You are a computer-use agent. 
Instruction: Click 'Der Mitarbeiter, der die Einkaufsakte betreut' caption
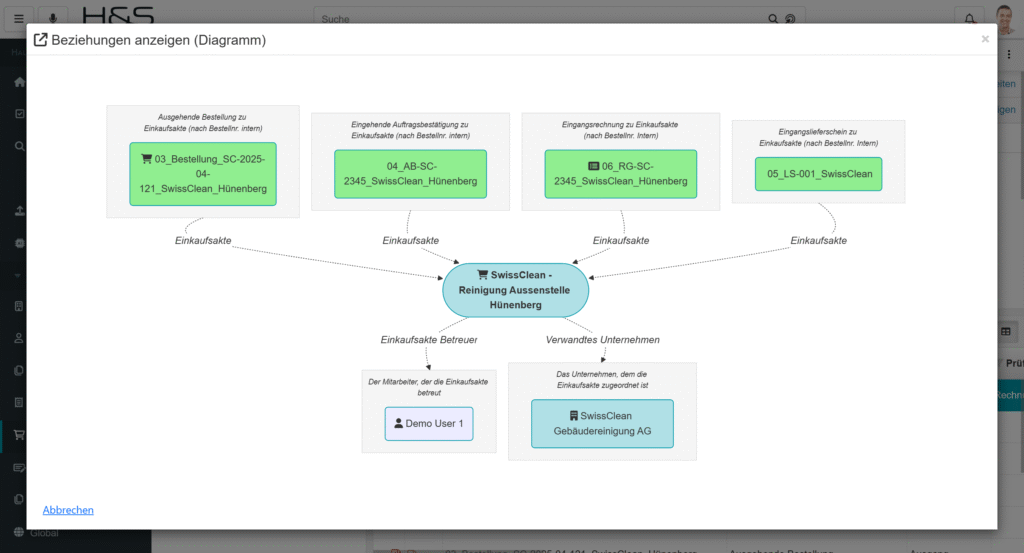[428, 387]
